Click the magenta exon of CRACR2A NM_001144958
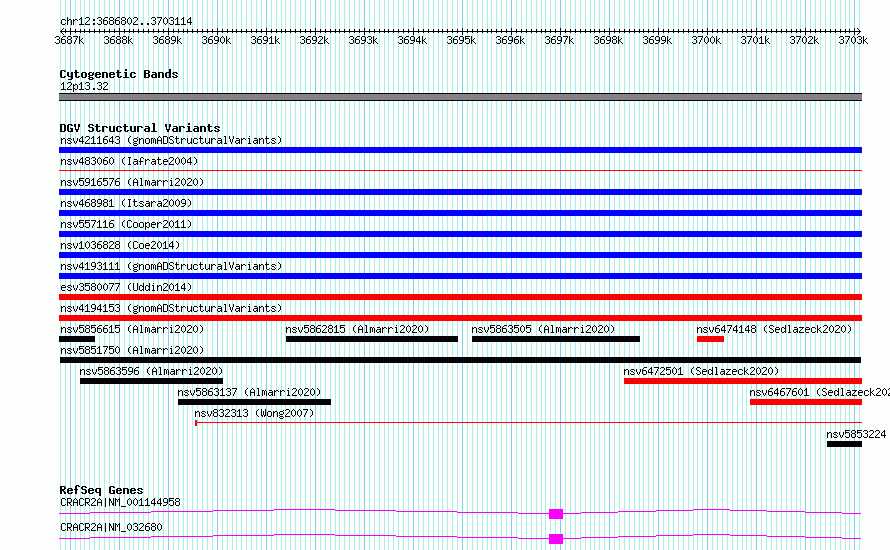Viewport: 890px width, 550px height. (556, 514)
